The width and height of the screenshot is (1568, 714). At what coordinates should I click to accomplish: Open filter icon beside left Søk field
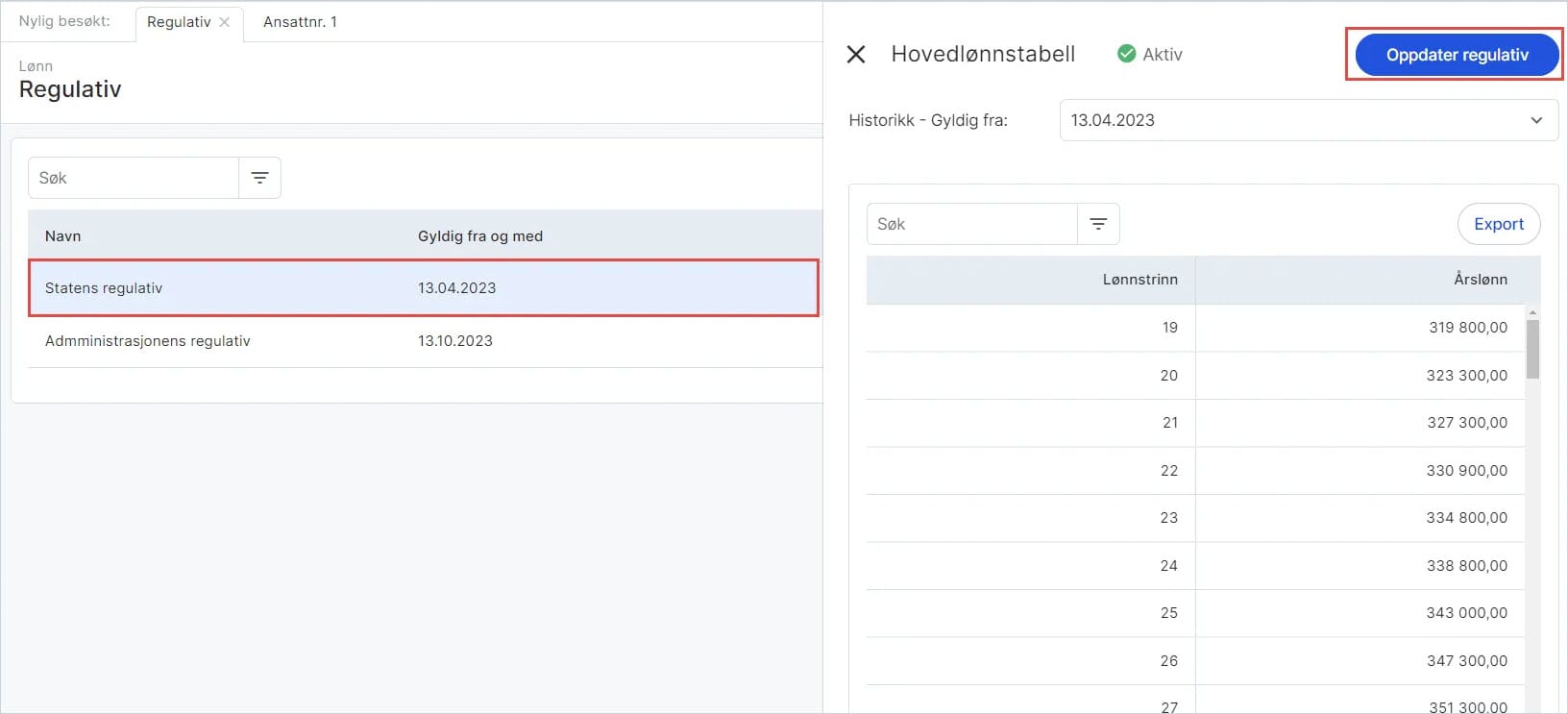[x=259, y=178]
